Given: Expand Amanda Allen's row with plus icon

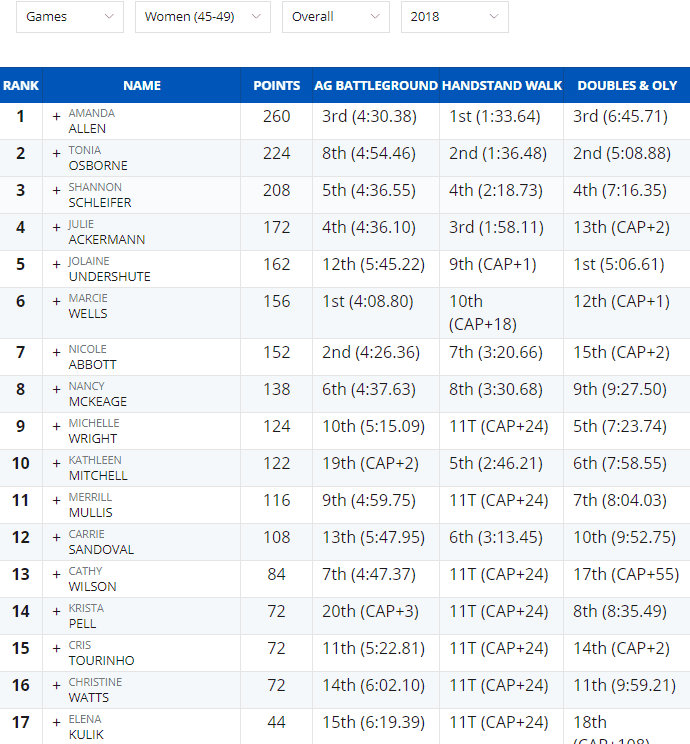Looking at the screenshot, I should [x=56, y=116].
